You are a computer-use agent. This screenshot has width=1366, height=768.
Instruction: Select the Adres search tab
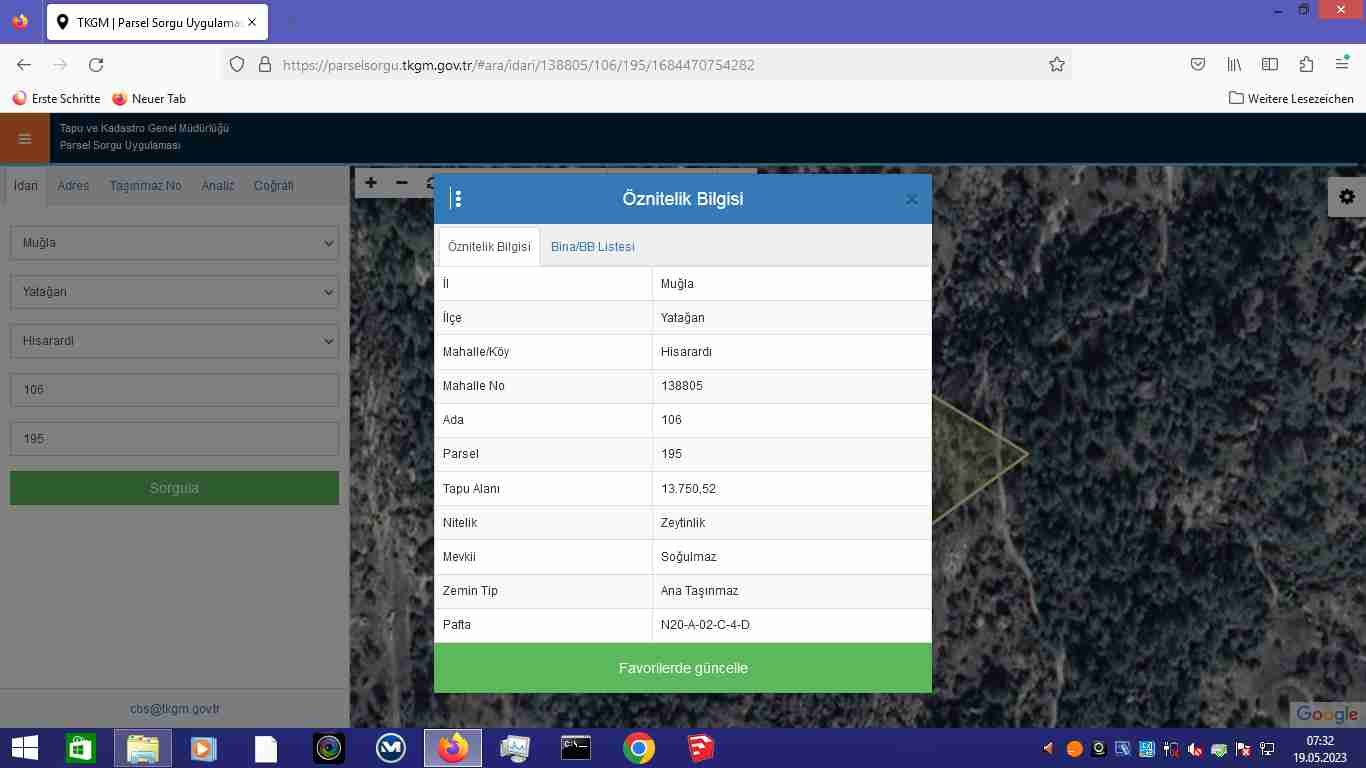(73, 186)
